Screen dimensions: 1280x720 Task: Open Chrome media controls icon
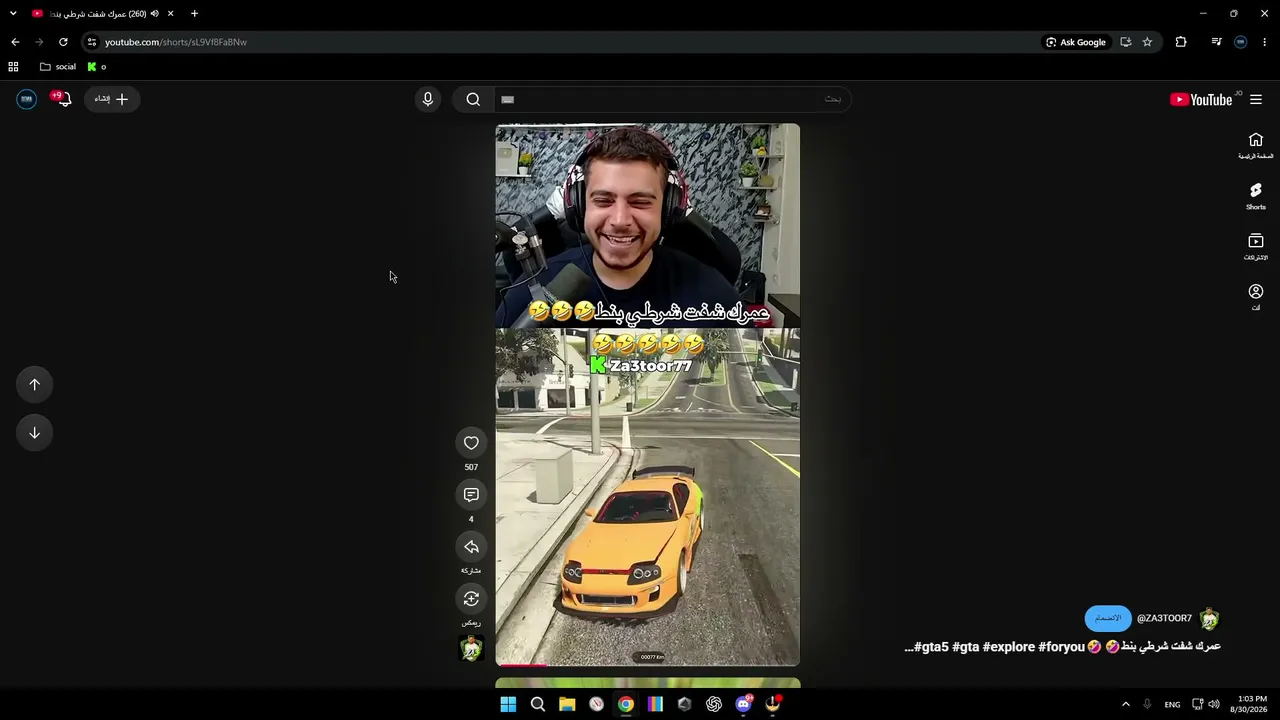tap(1216, 42)
